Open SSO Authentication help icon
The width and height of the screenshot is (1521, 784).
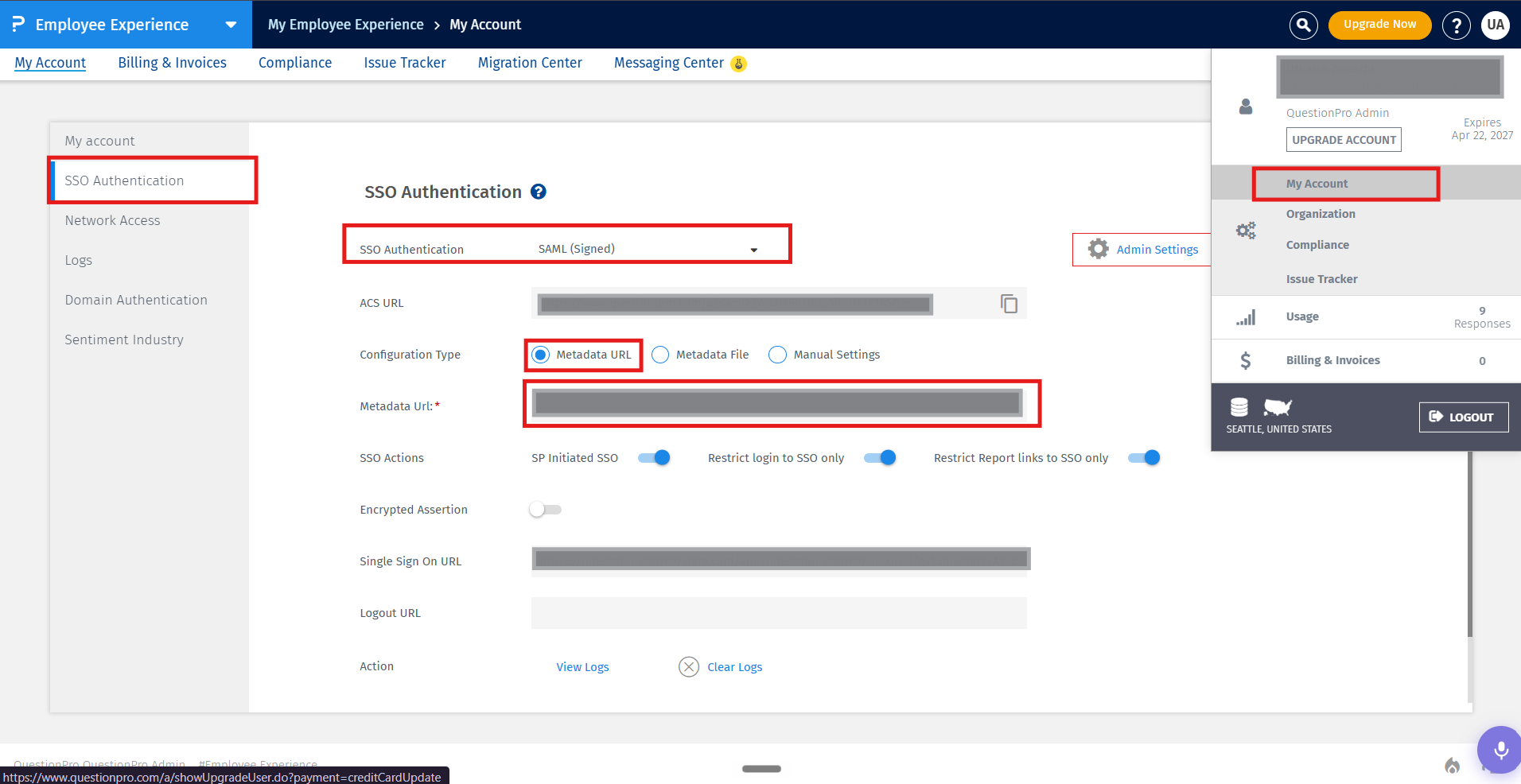pos(539,192)
